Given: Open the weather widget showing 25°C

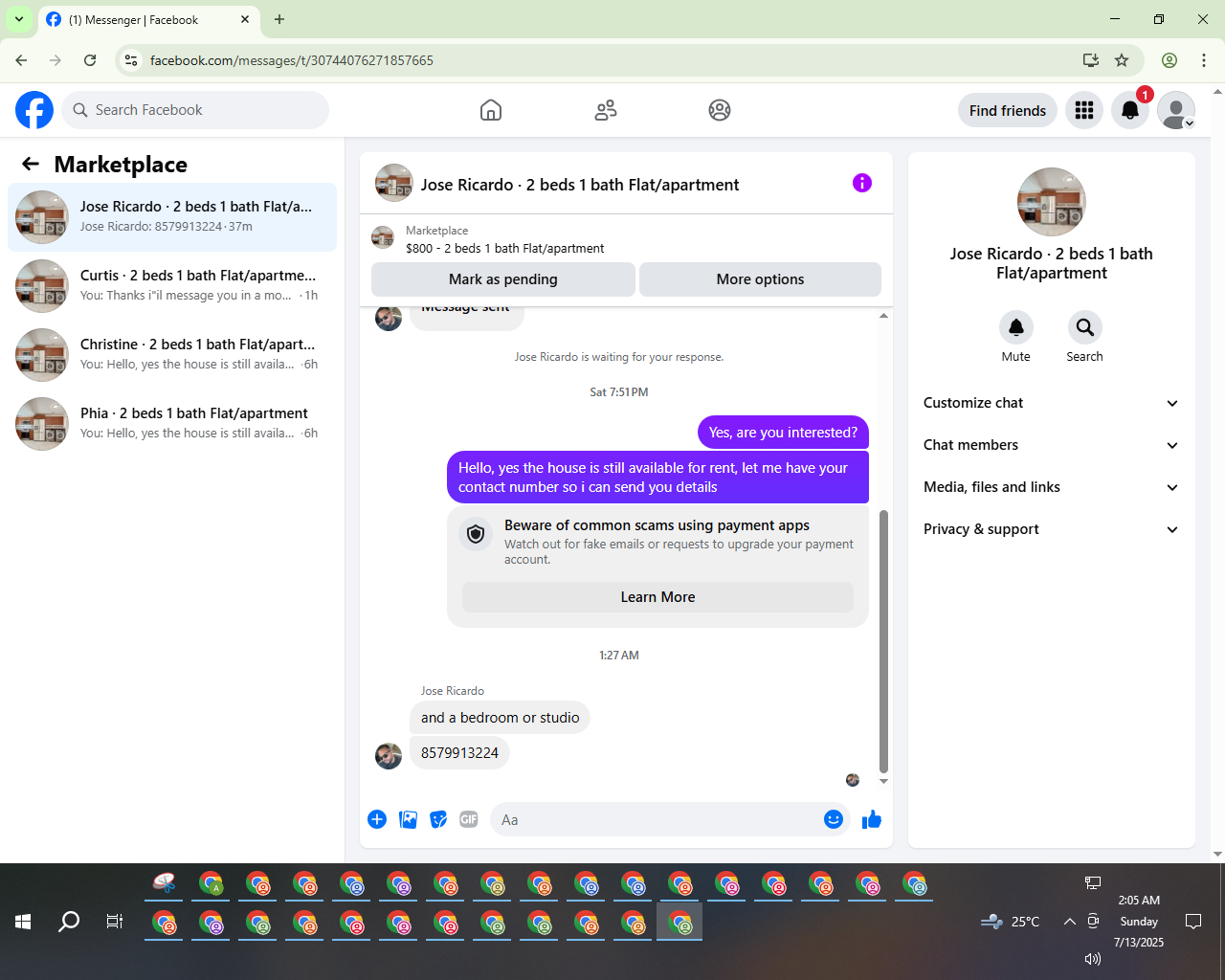Looking at the screenshot, I should [x=1011, y=922].
